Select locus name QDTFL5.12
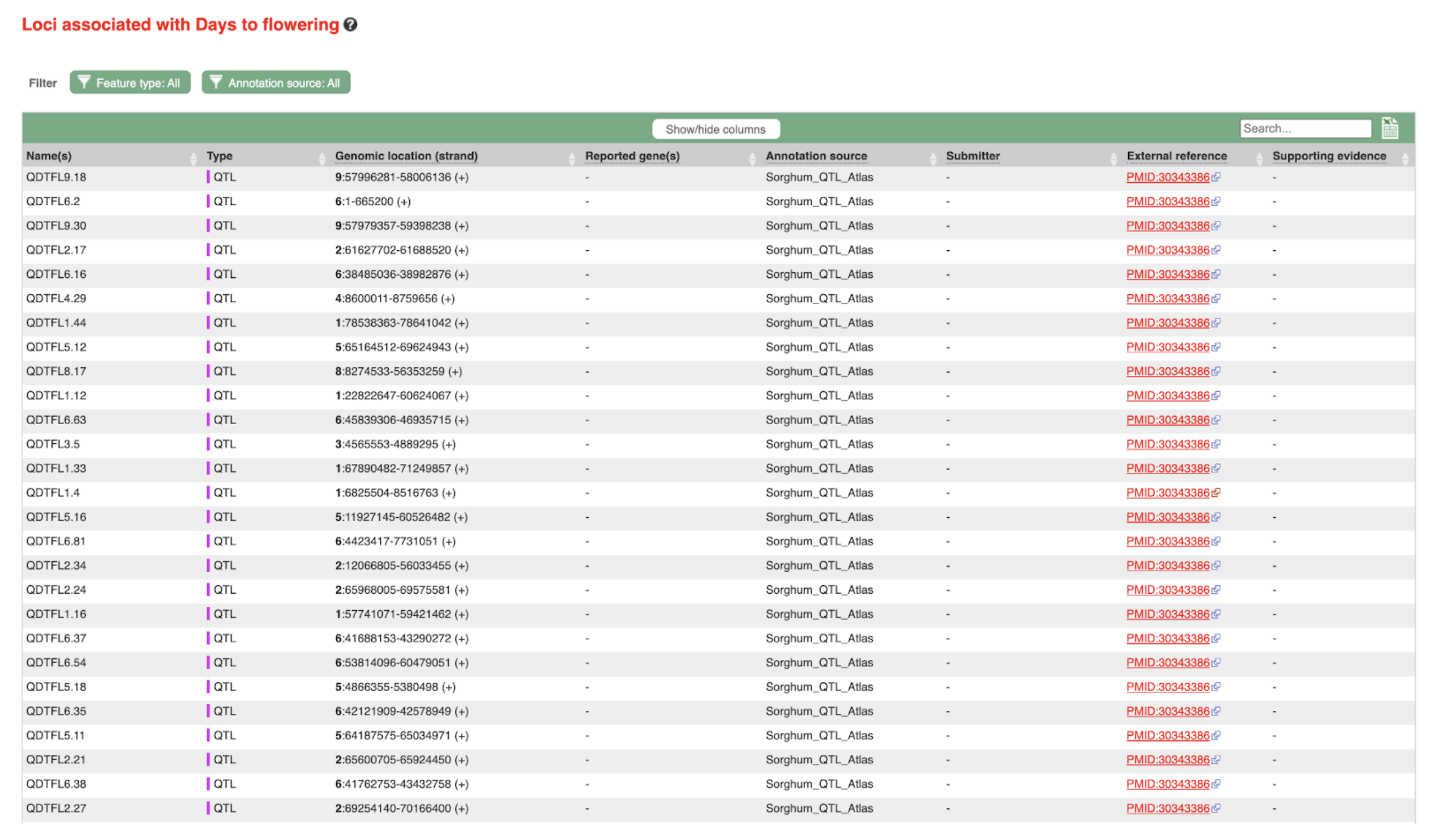The height and width of the screenshot is (840, 1430). (56, 347)
